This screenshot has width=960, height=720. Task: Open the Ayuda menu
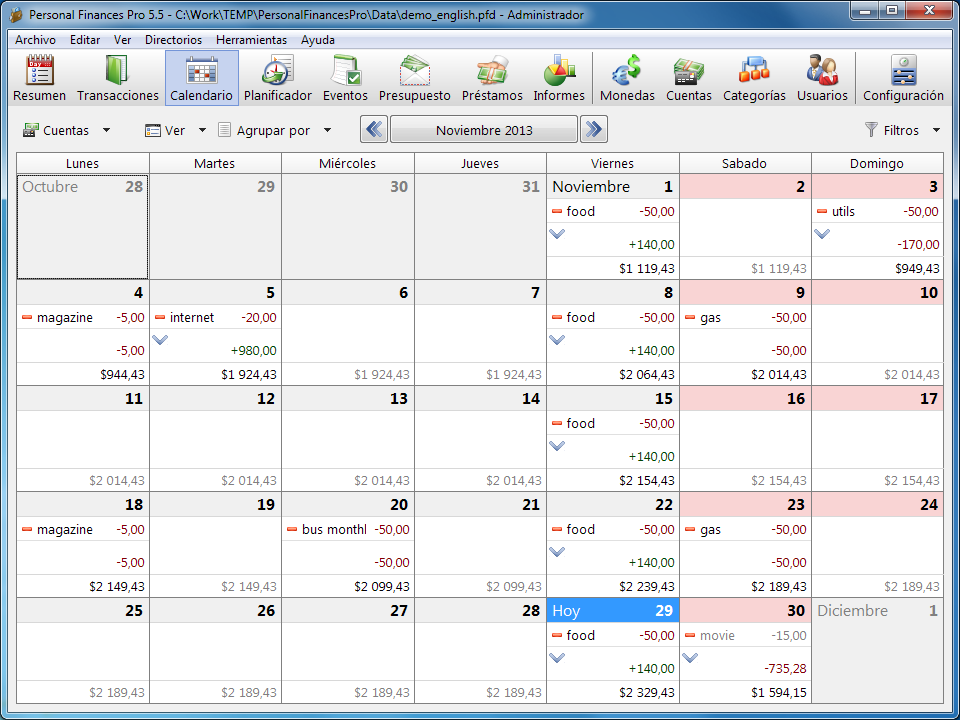tap(318, 40)
